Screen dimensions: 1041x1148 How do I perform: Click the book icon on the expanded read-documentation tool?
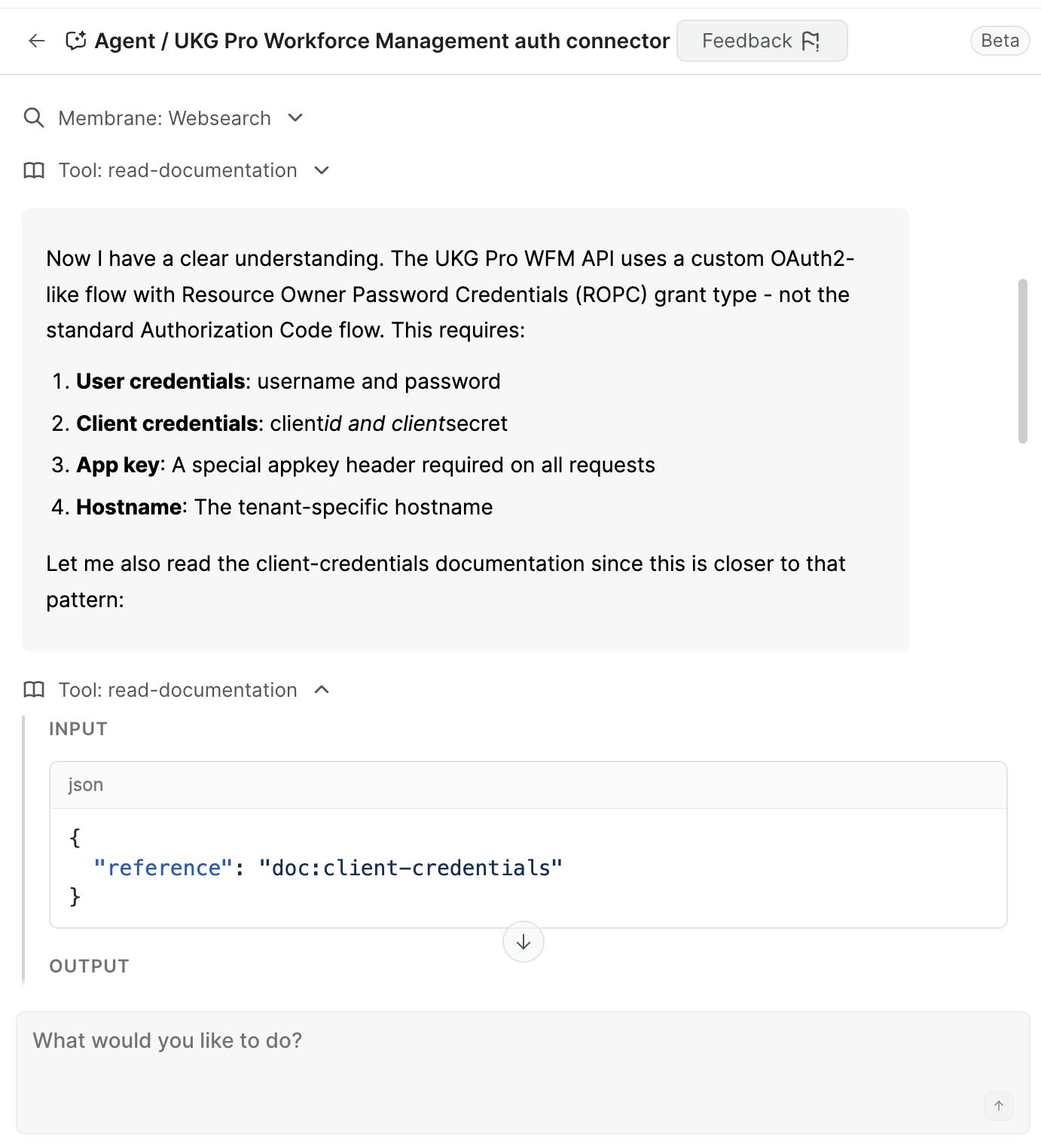34,689
